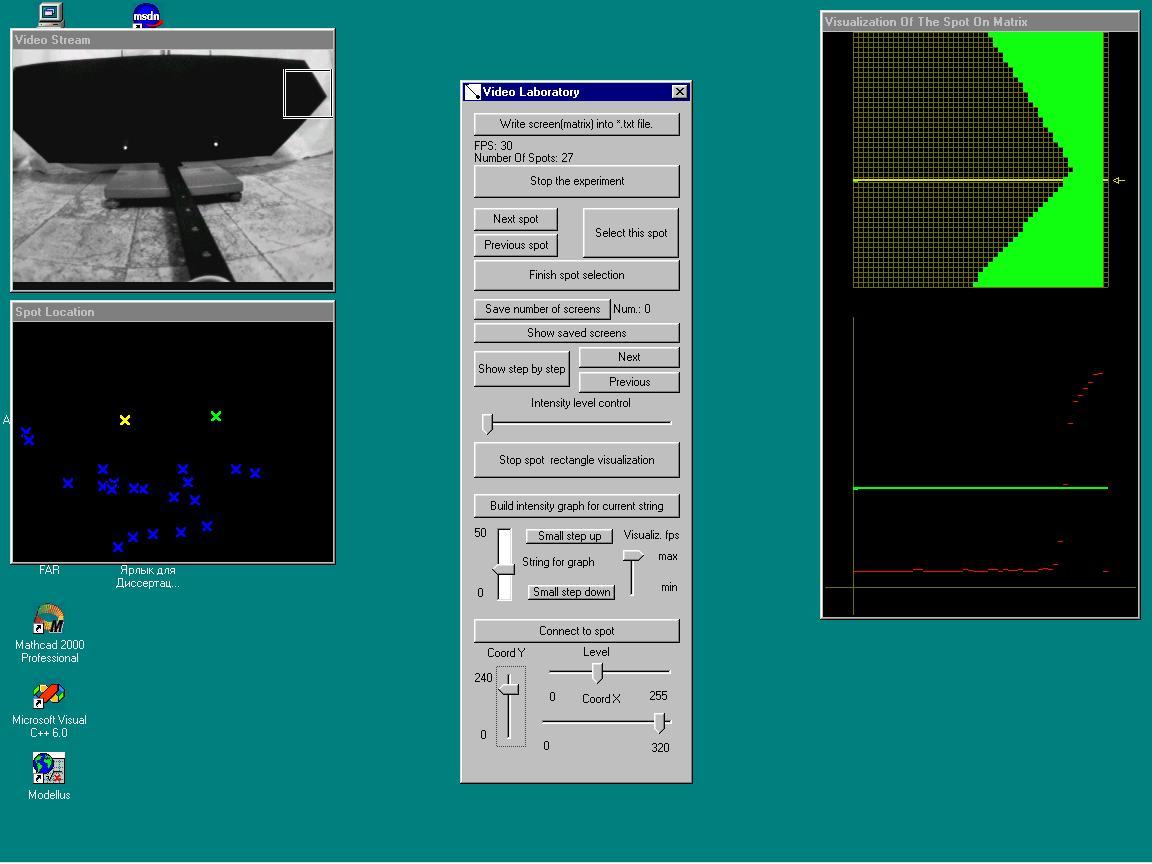Close the Video Laboratory window
Image resolution: width=1152 pixels, height=864 pixels.
tap(680, 92)
